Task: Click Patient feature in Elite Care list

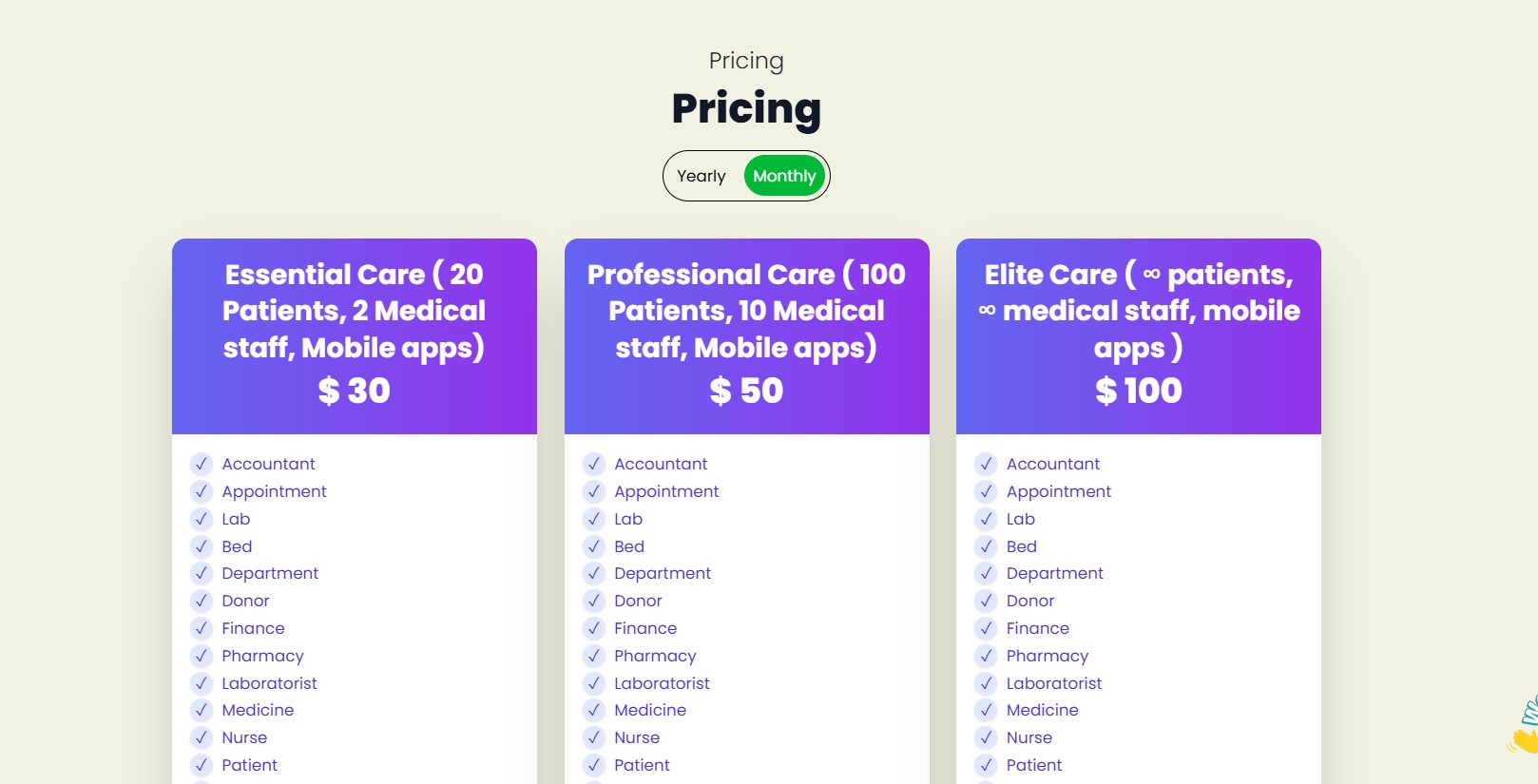Action: tap(1034, 765)
